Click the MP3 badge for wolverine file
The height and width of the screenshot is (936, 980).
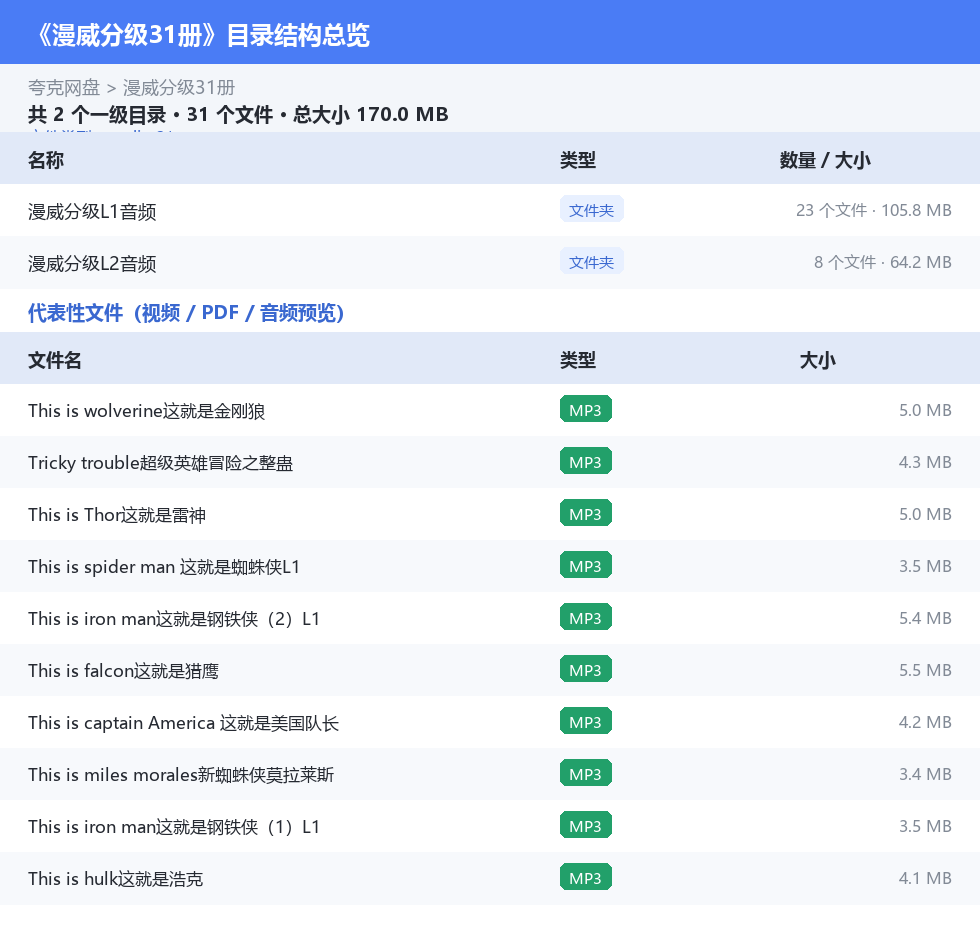(x=586, y=409)
